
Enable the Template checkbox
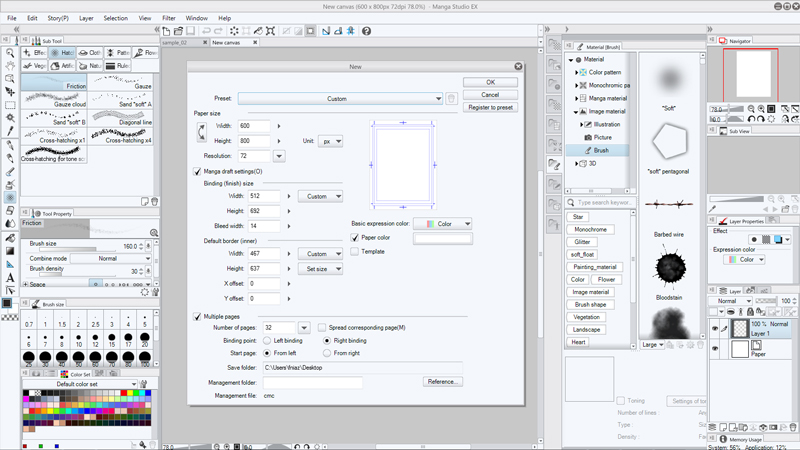click(x=355, y=252)
